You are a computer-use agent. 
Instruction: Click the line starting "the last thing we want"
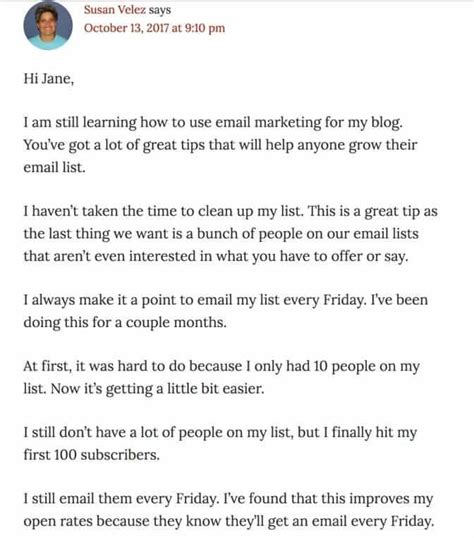point(221,234)
